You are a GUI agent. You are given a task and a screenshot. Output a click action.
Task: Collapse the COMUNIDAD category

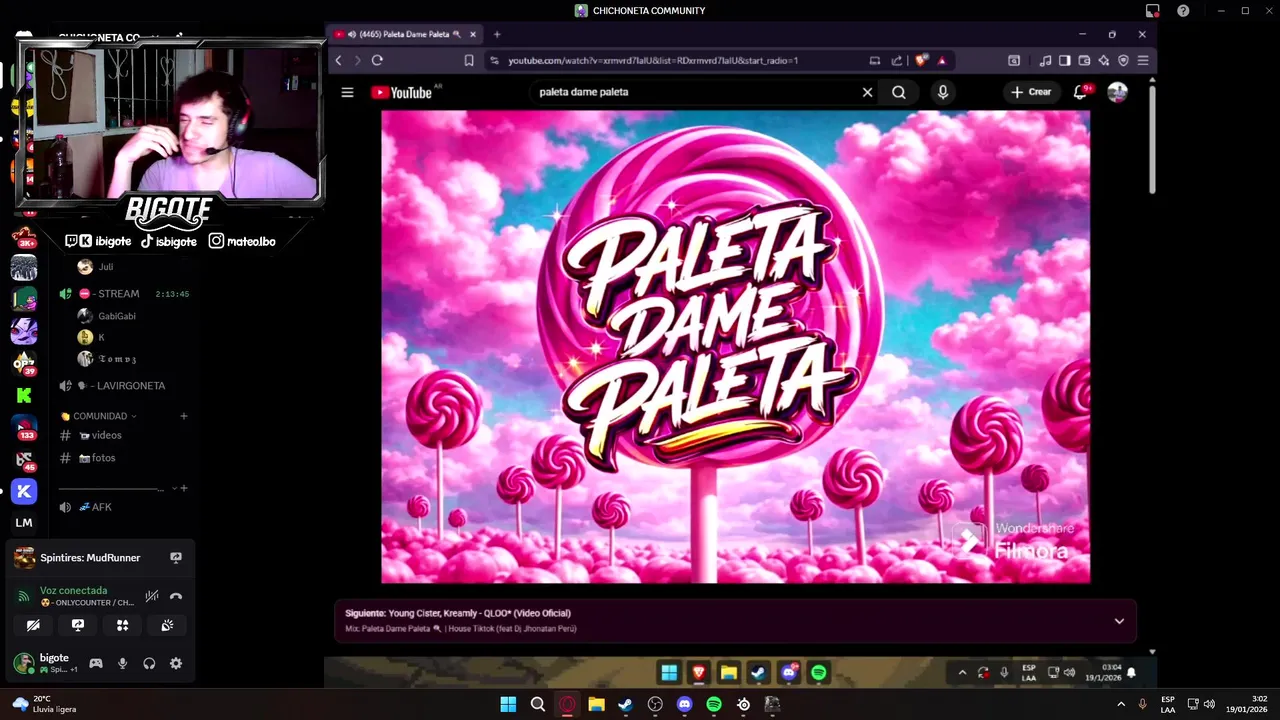click(x=99, y=416)
